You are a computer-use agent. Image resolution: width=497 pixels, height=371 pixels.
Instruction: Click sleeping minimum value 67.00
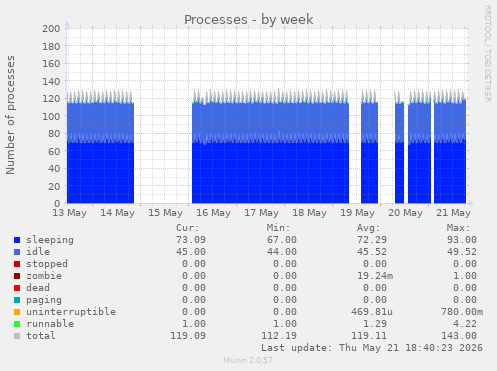click(282, 240)
